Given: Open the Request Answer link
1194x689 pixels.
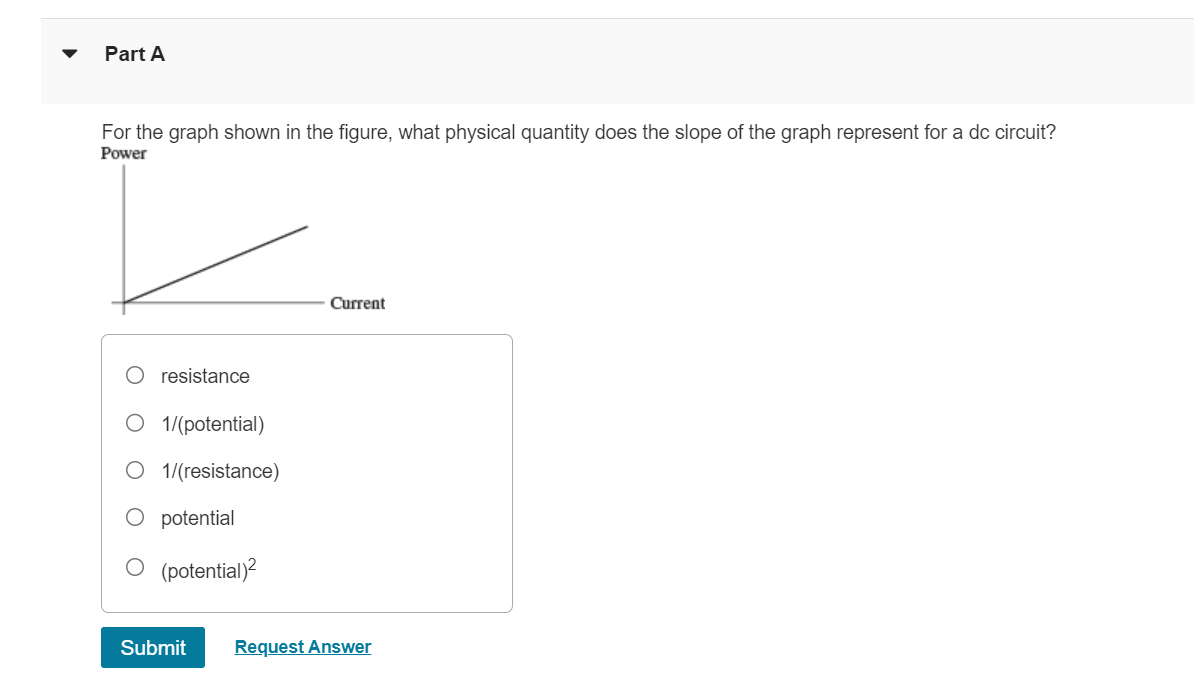Looking at the screenshot, I should click(302, 647).
